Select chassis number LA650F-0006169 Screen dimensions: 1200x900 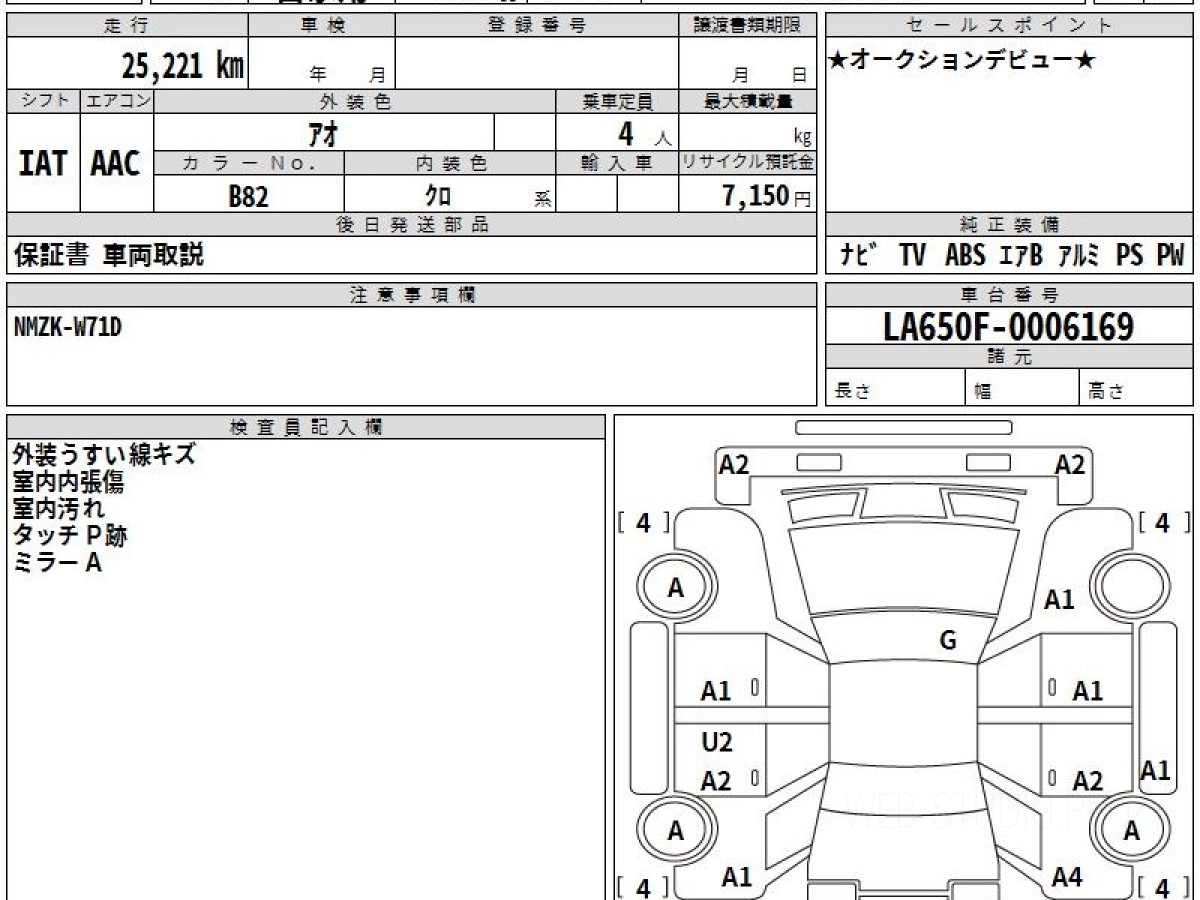1008,327
